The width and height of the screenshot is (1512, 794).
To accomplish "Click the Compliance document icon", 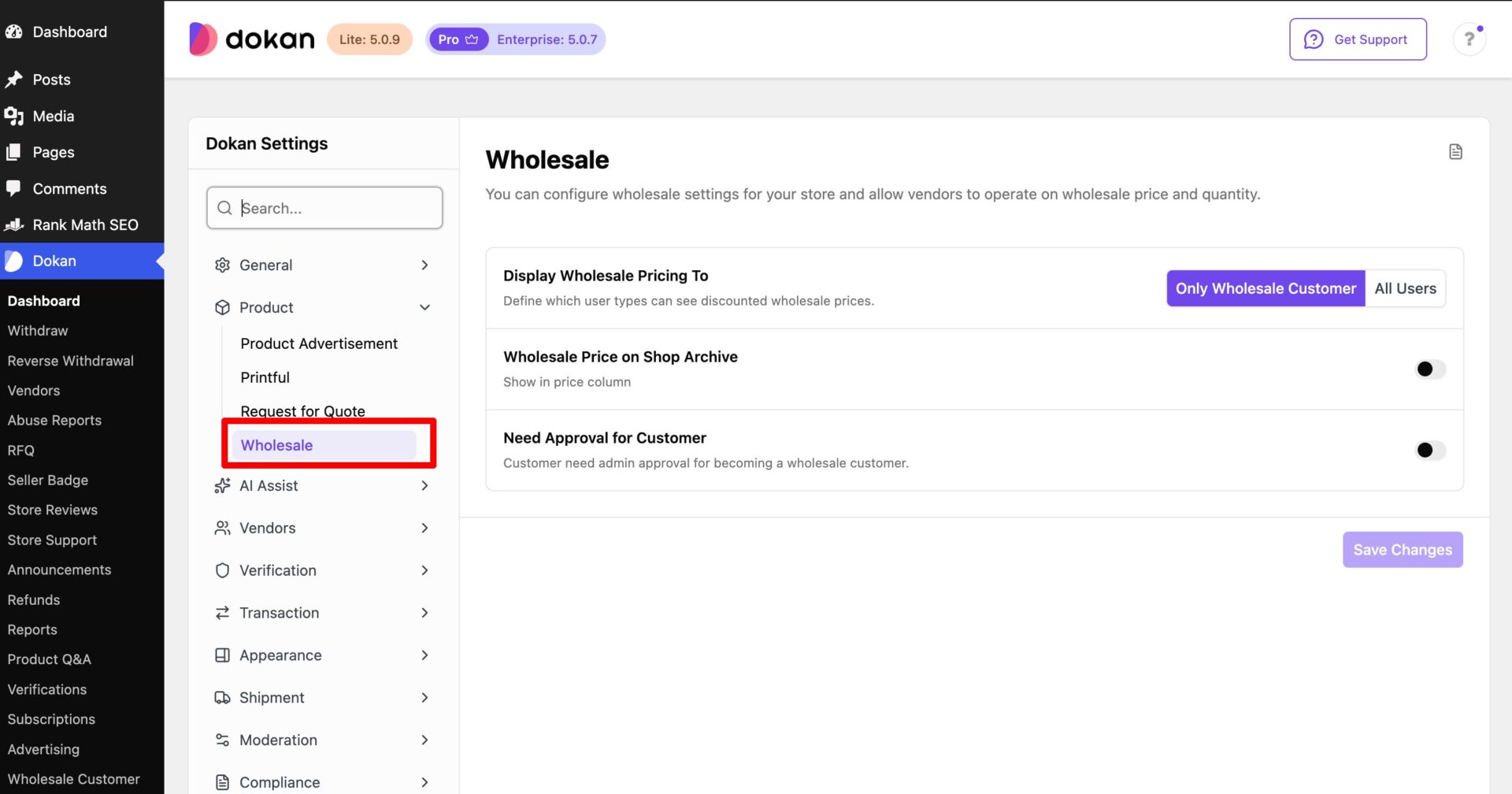I will tap(222, 783).
